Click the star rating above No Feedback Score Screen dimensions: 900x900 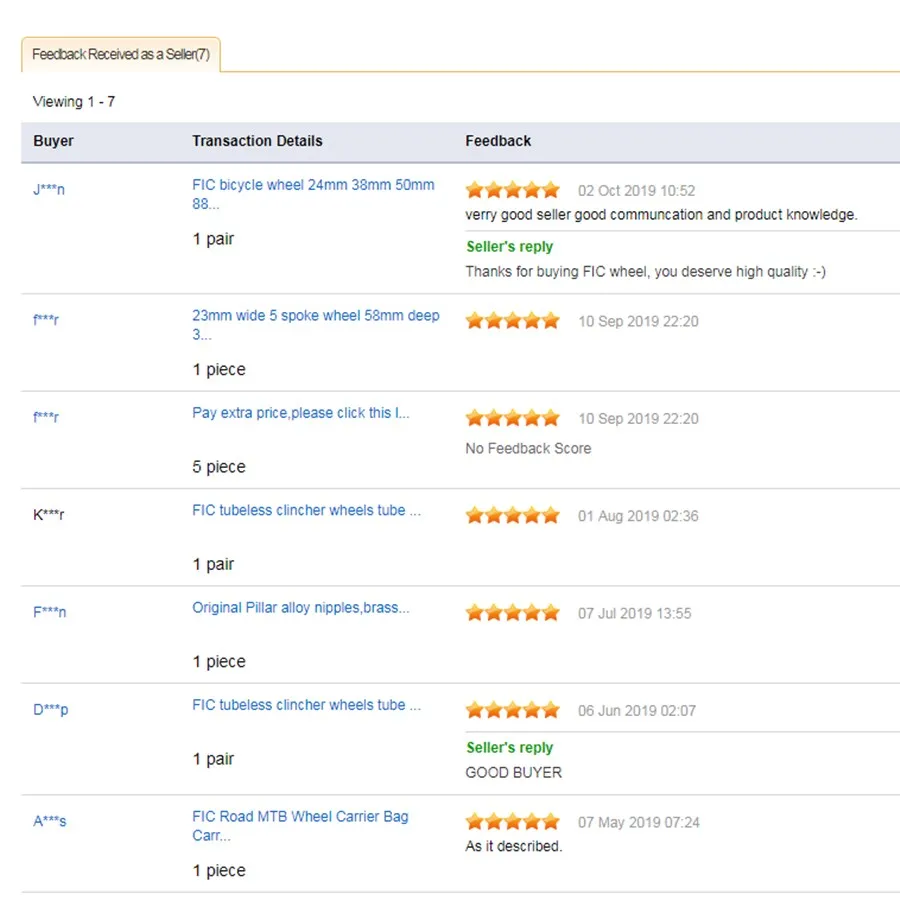point(513,418)
